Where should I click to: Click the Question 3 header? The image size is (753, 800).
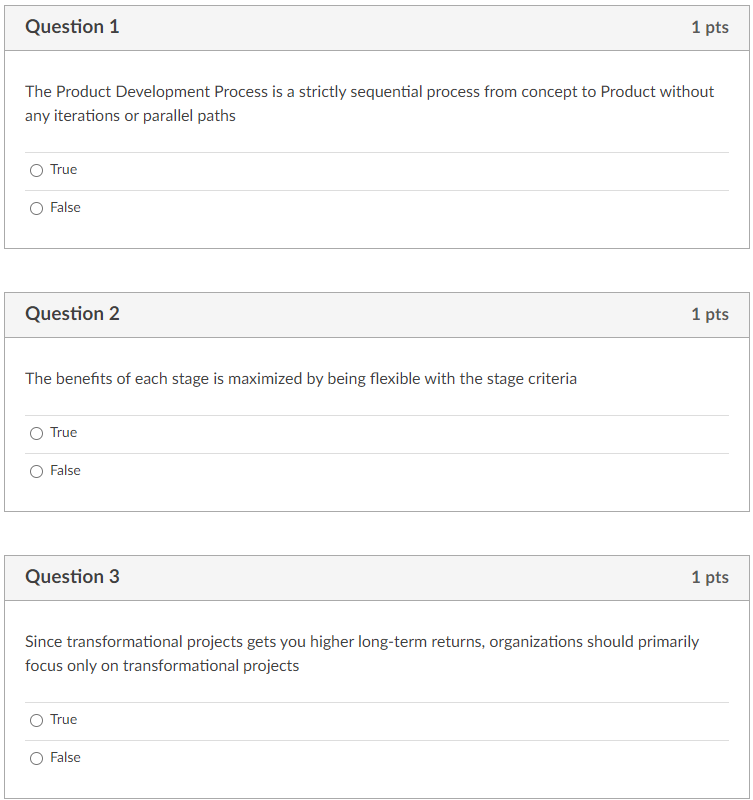click(72, 577)
